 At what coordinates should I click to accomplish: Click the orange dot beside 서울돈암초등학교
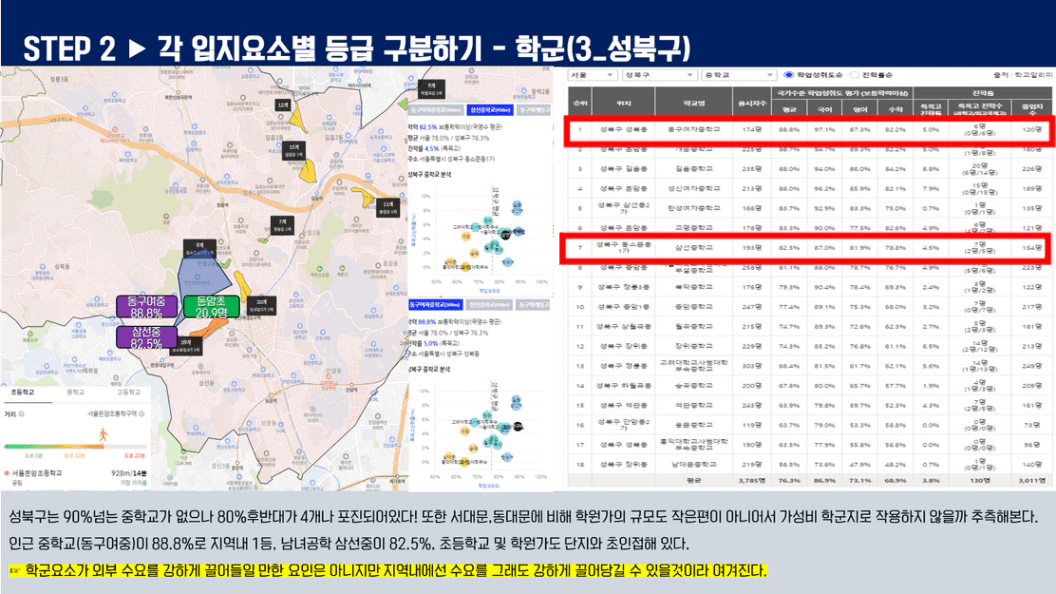6,473
